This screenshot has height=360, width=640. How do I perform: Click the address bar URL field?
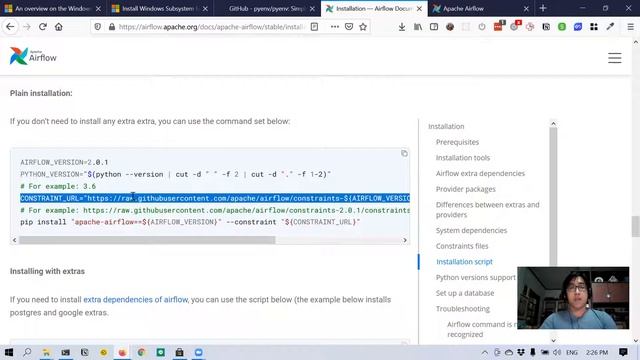tap(211, 27)
